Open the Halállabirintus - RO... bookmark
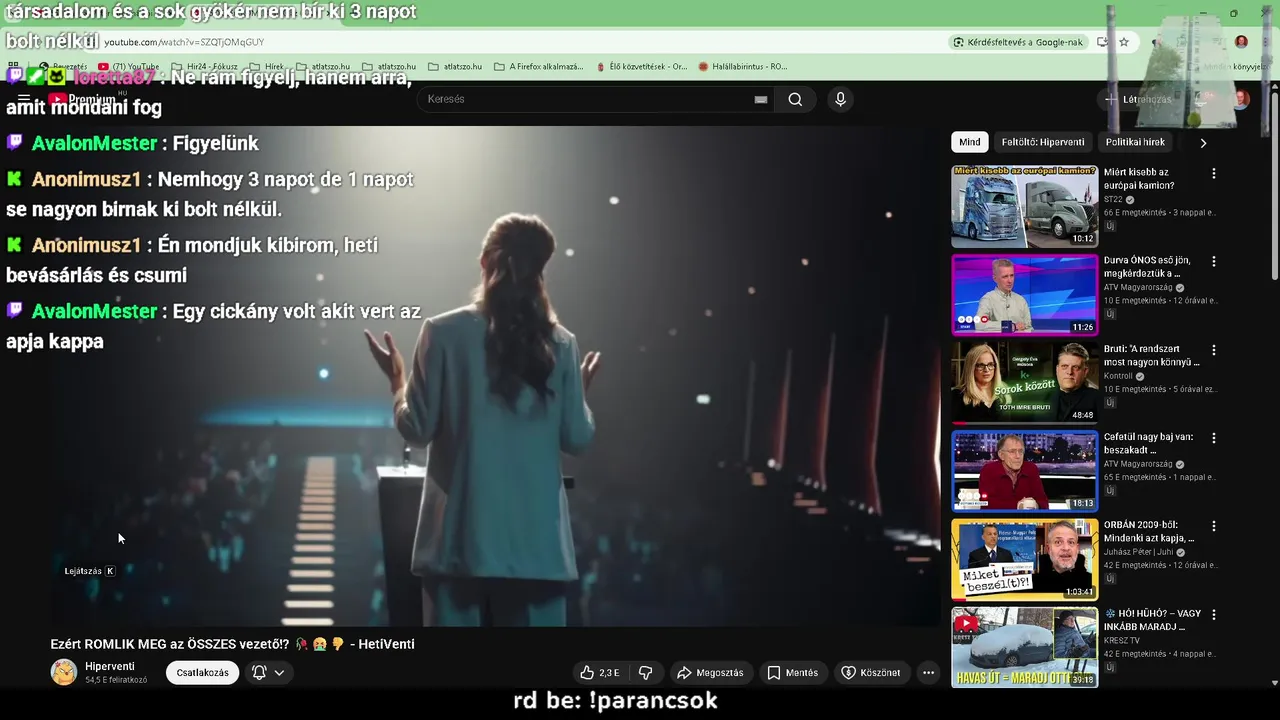Screen dimensions: 1280x720 pyautogui.click(x=743, y=67)
